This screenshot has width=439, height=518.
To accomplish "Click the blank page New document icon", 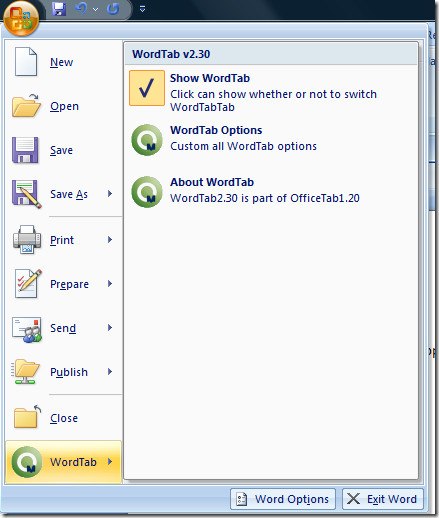I will pos(26,62).
